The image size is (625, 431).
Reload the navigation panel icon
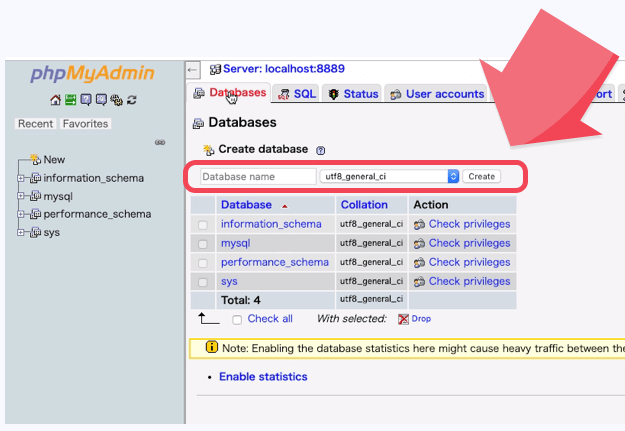[132, 100]
